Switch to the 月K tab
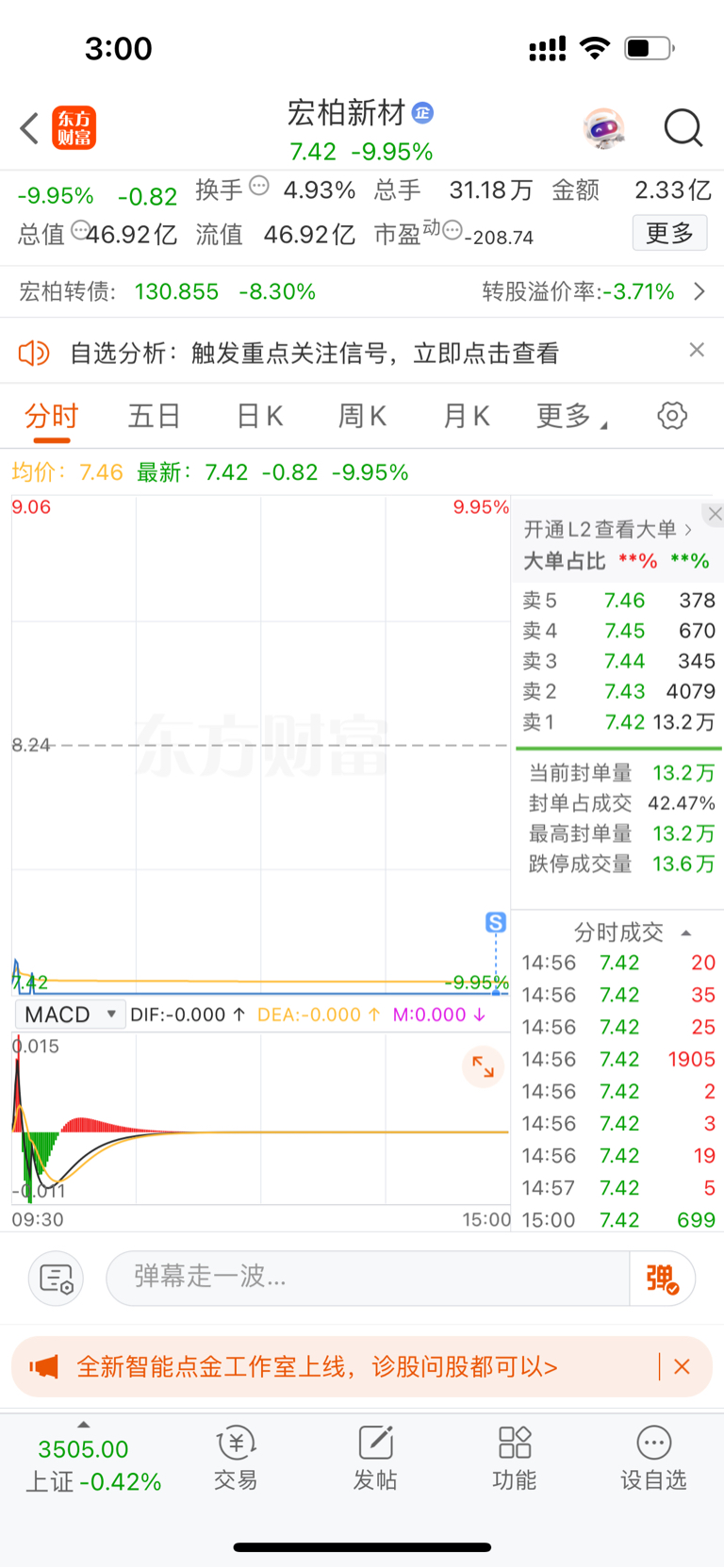 [467, 416]
